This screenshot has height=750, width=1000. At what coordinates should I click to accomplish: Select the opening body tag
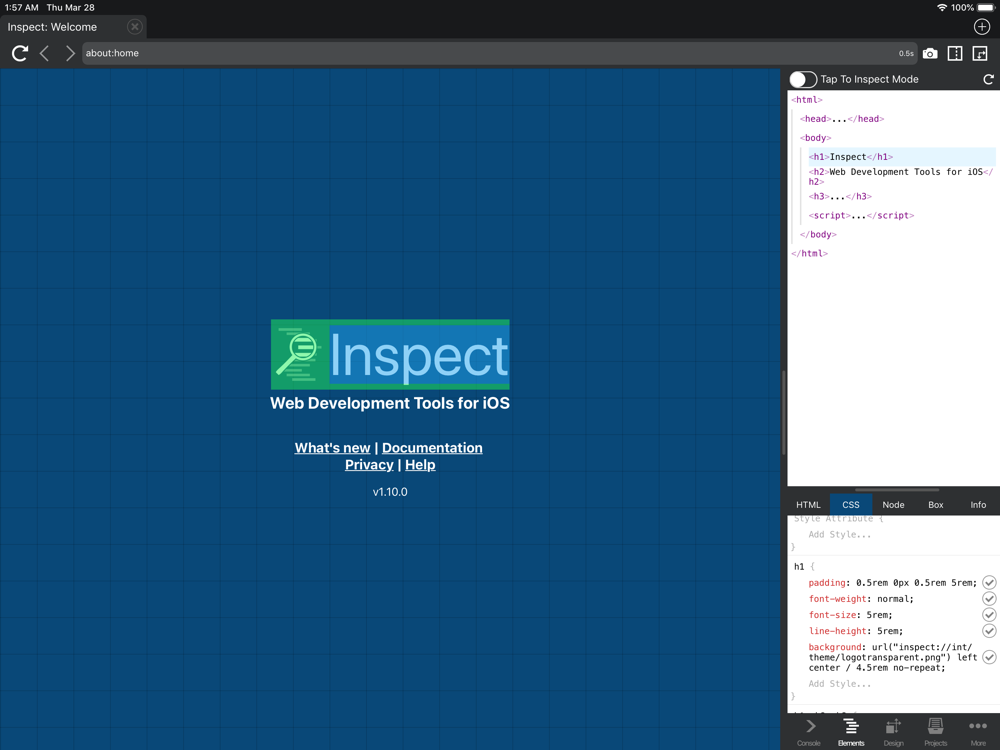[816, 138]
